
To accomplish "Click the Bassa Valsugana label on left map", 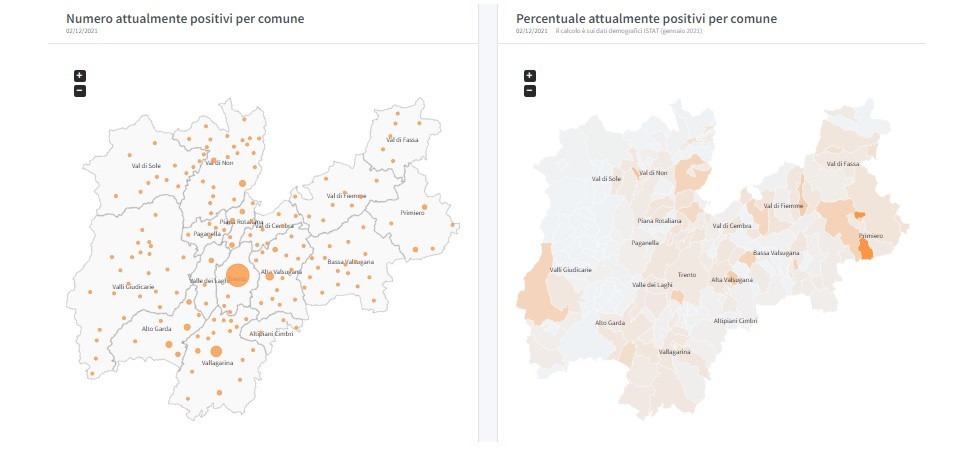I will click(350, 261).
